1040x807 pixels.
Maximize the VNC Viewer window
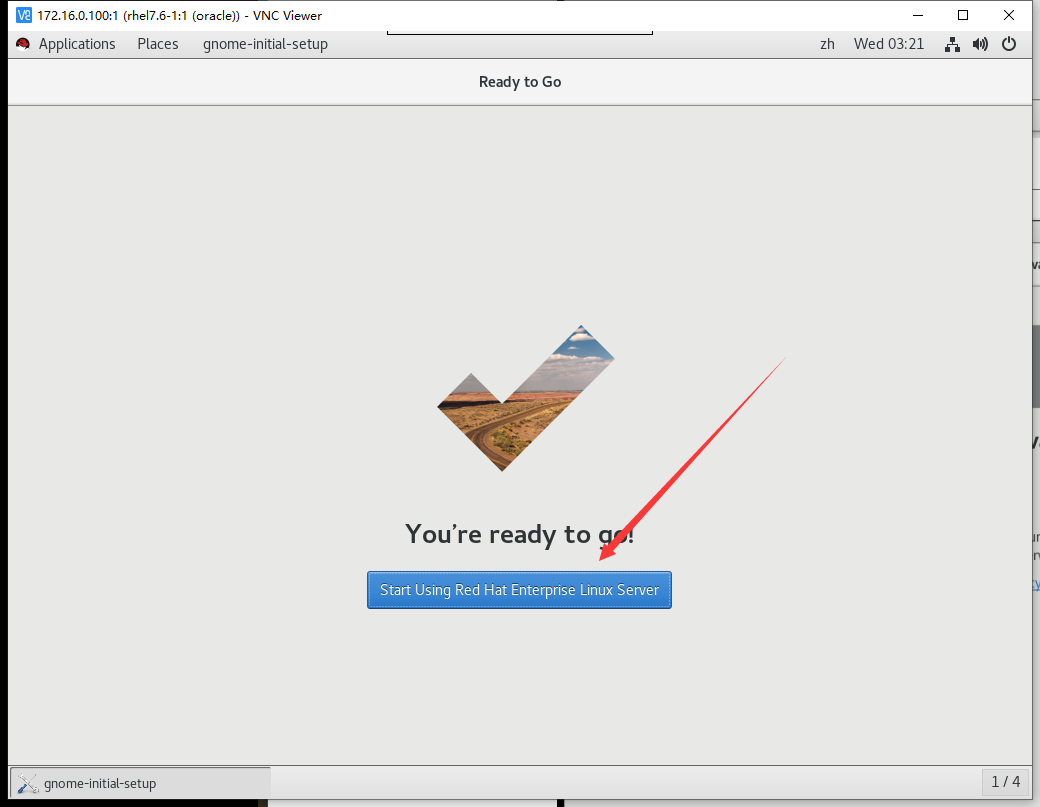[963, 15]
